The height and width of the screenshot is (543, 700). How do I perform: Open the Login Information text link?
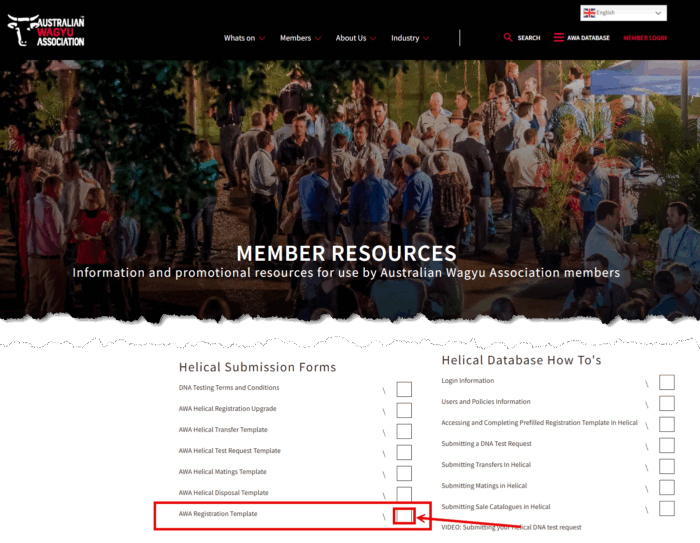pyautogui.click(x=467, y=380)
